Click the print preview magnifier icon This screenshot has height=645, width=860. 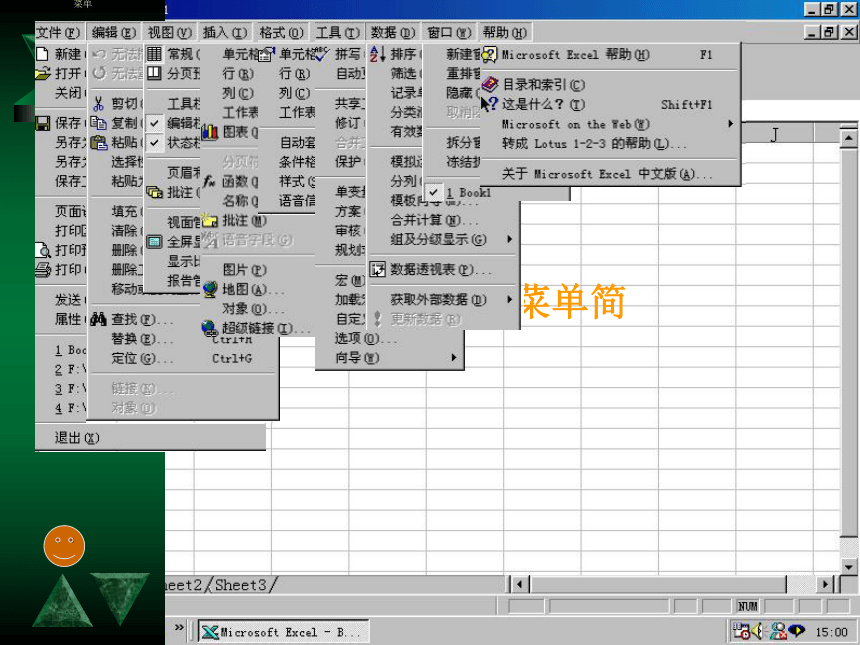(43, 250)
